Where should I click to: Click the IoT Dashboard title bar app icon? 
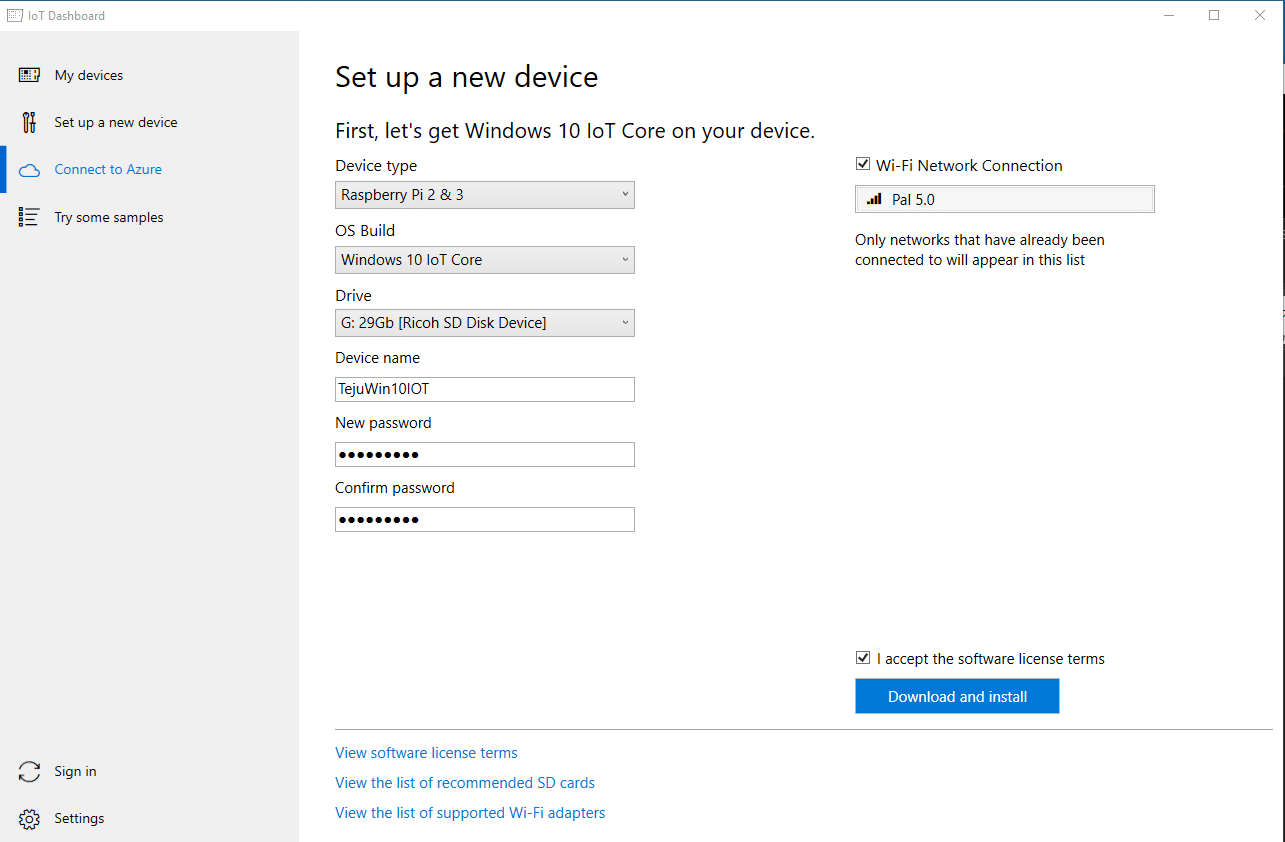pyautogui.click(x=15, y=15)
